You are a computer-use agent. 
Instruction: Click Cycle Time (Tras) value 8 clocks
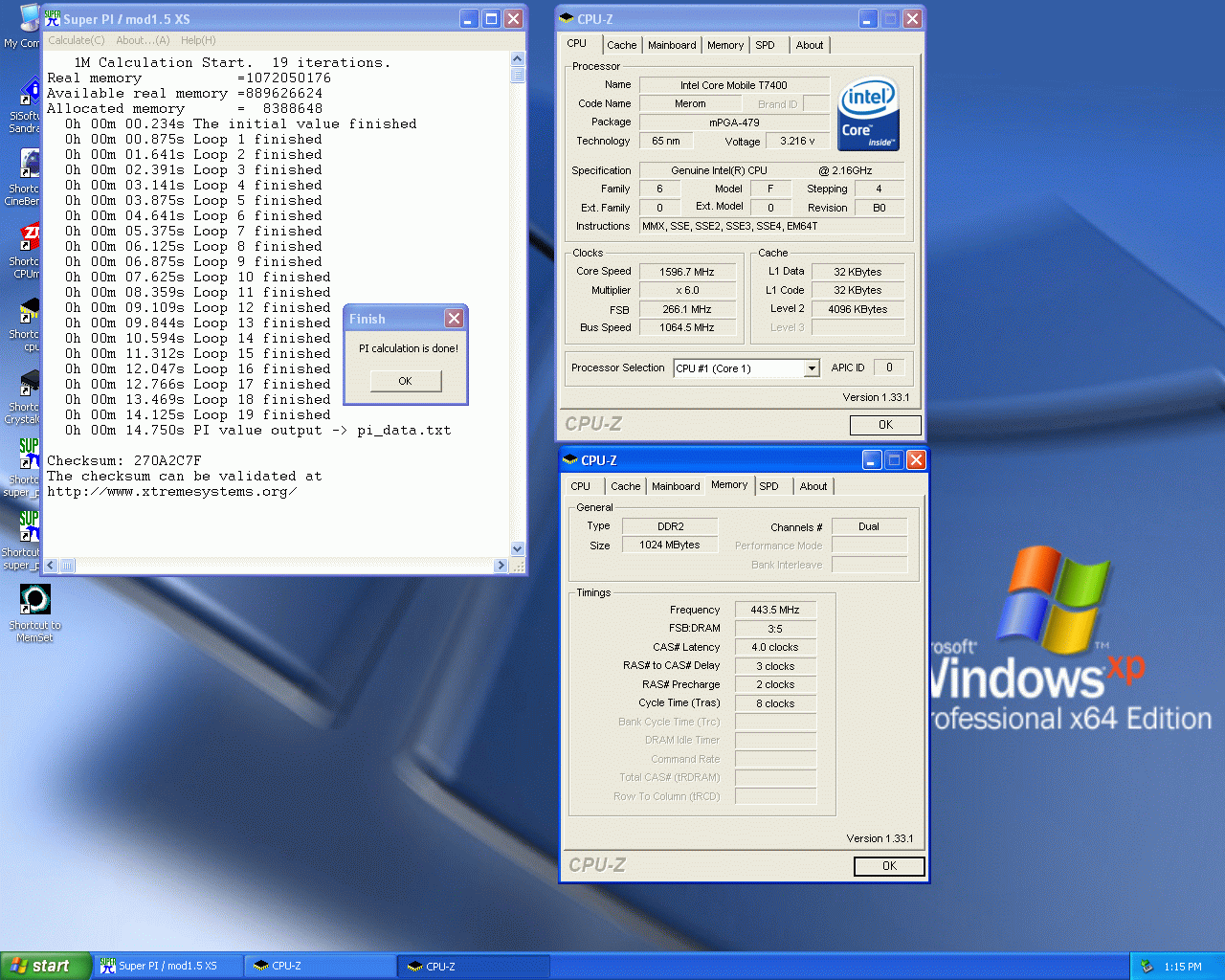pyautogui.click(x=775, y=703)
